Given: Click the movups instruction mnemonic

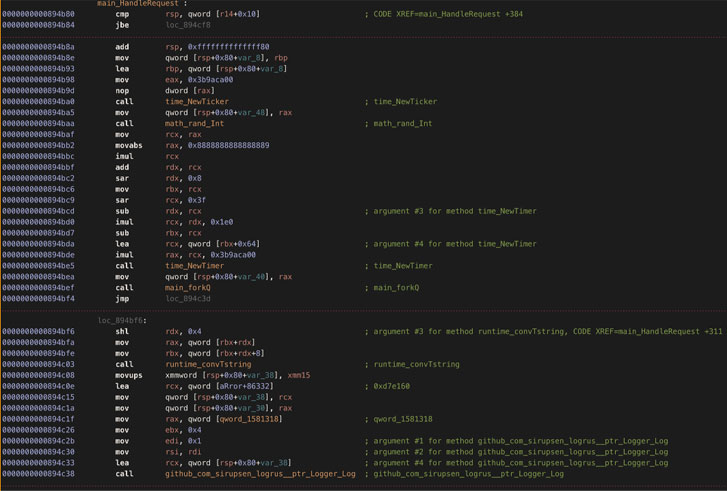Looking at the screenshot, I should click(126, 375).
